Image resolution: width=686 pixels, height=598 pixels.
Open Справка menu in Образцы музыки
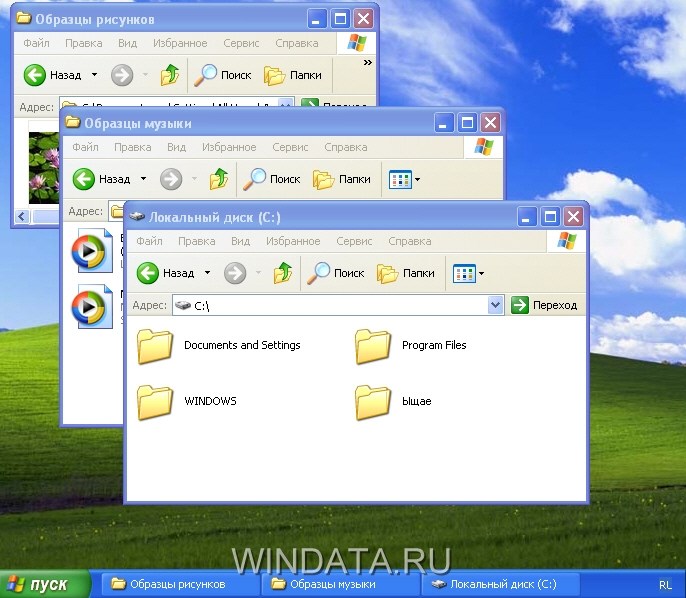click(346, 147)
